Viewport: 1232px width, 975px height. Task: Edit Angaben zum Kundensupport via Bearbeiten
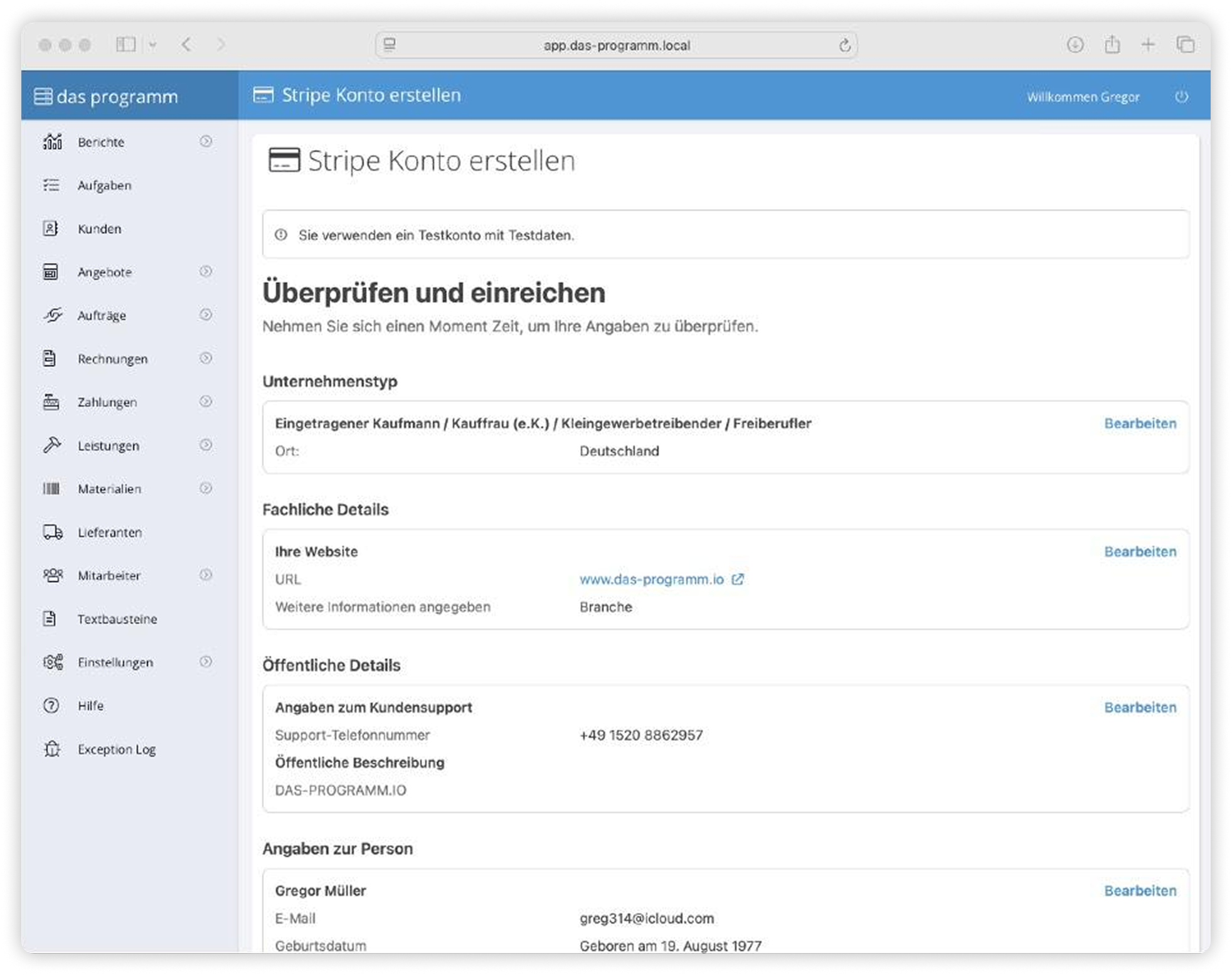coord(1140,707)
